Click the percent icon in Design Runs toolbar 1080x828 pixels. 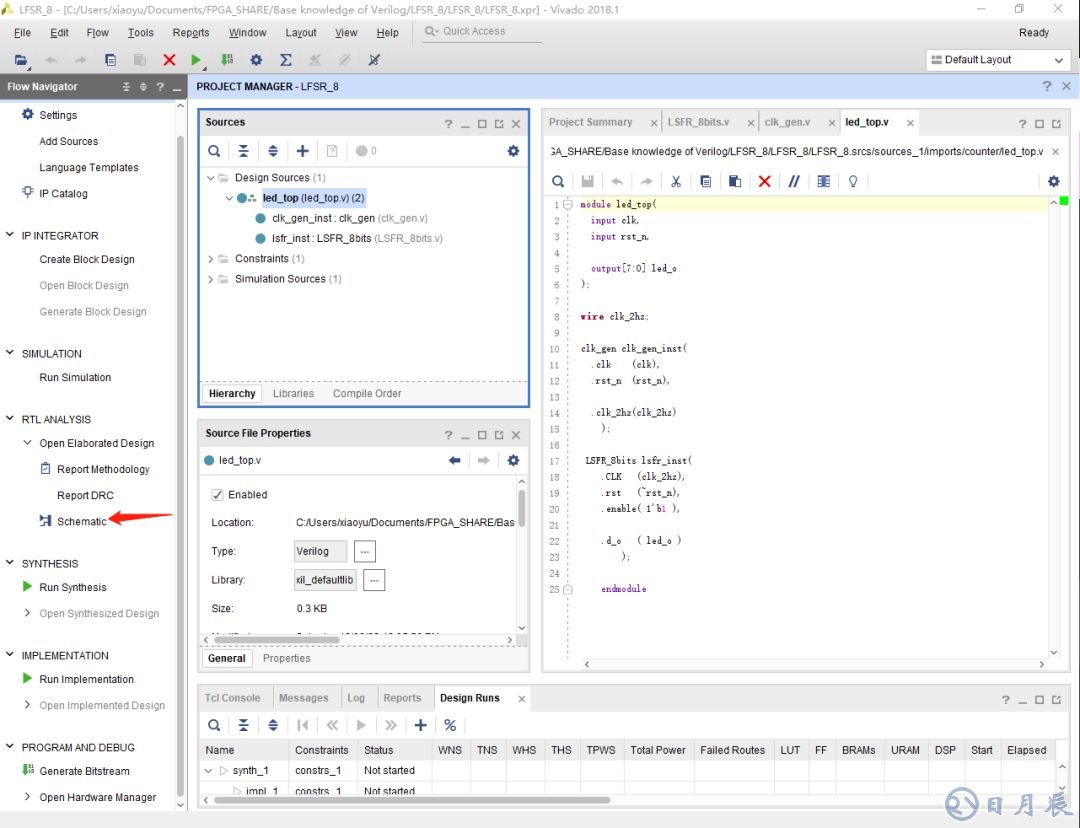pos(450,725)
